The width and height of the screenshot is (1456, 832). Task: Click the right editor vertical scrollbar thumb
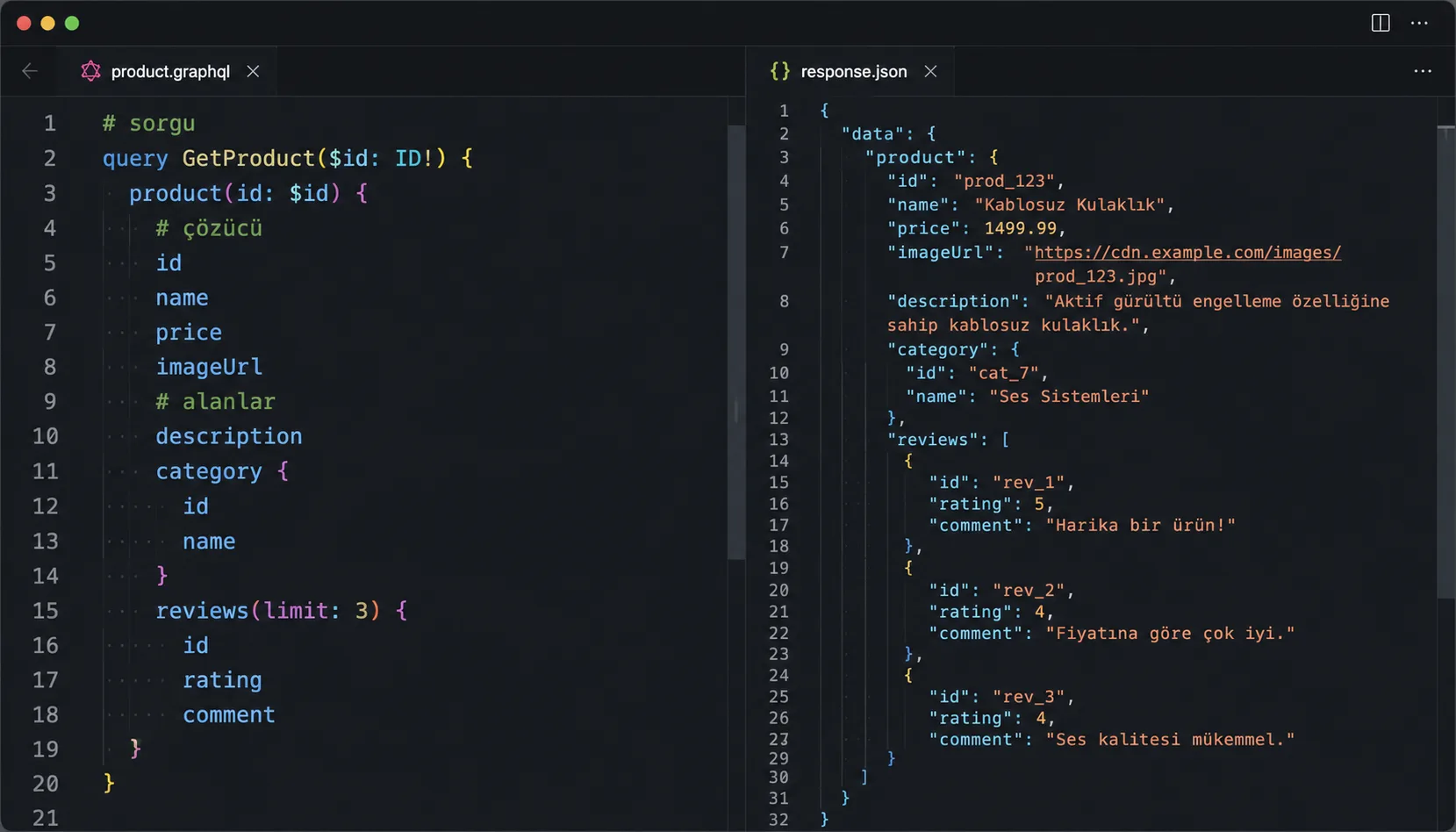coord(1446,362)
